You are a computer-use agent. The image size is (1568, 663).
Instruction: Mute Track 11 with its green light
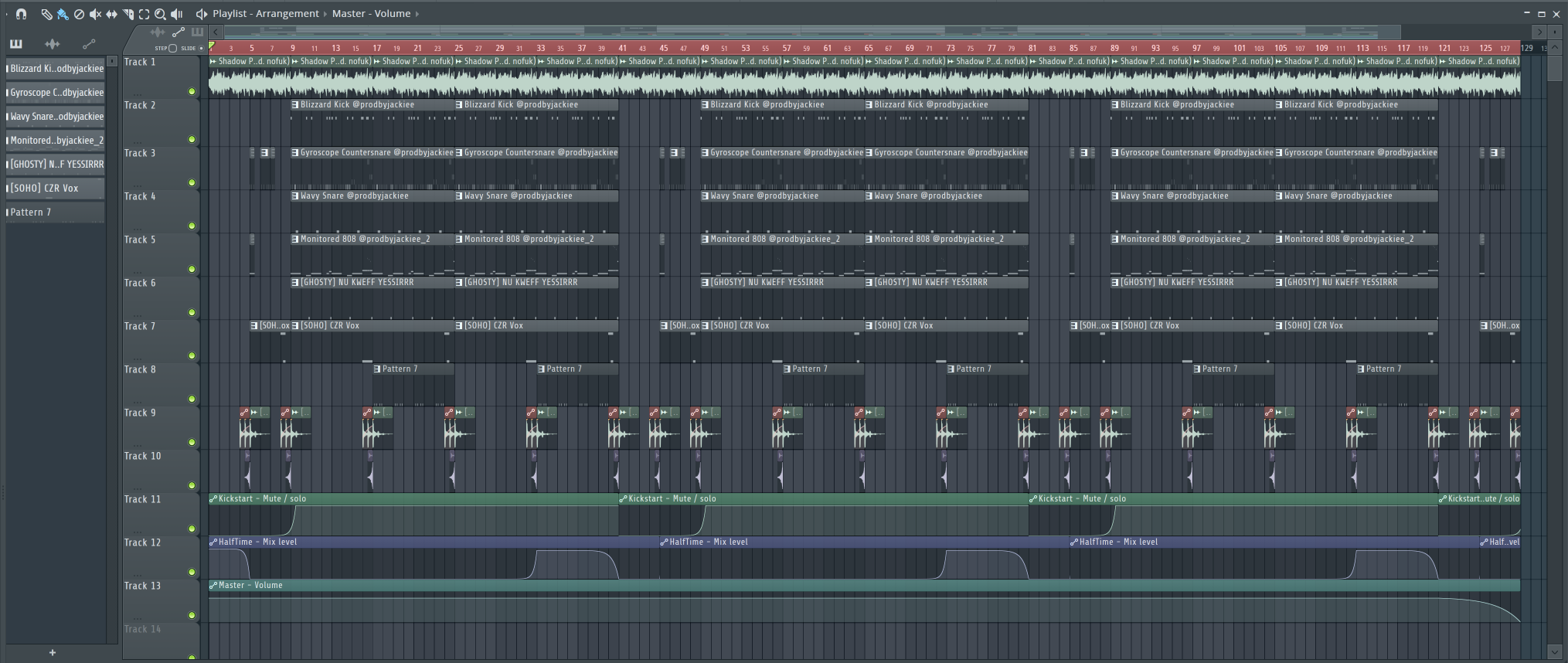(x=192, y=529)
